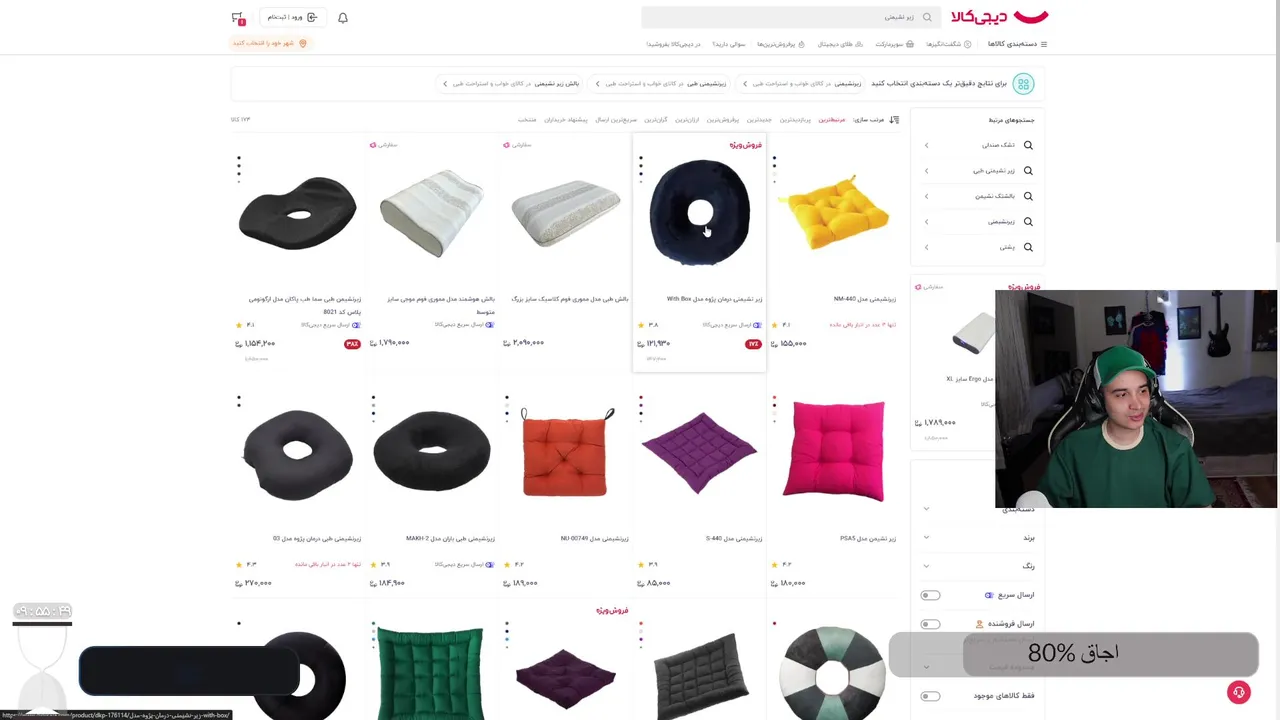This screenshot has width=1280, height=720.
Task: Toggle the ارسال سریع filter switch
Action: tap(930, 595)
